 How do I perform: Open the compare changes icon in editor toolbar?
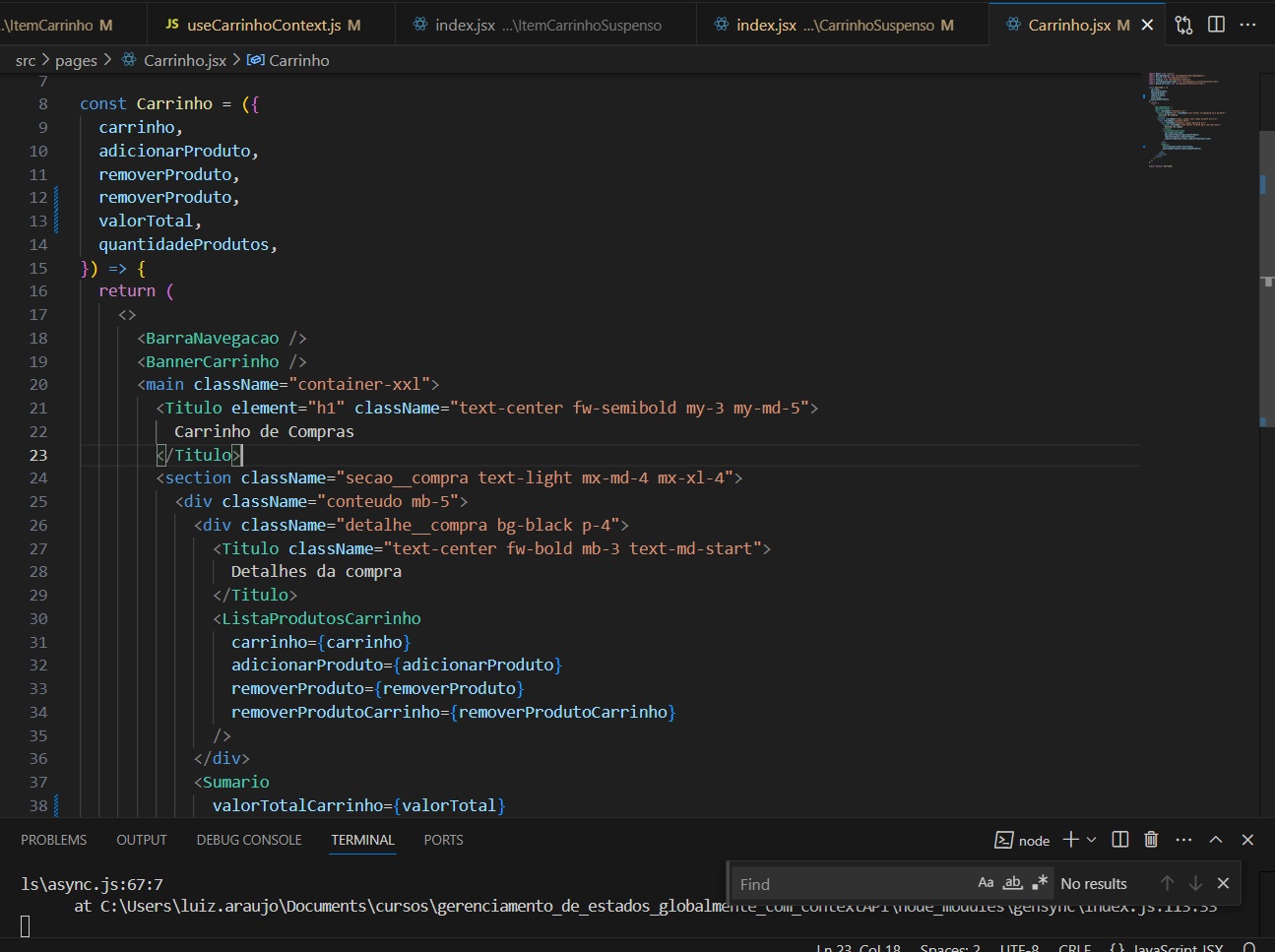tap(1183, 25)
